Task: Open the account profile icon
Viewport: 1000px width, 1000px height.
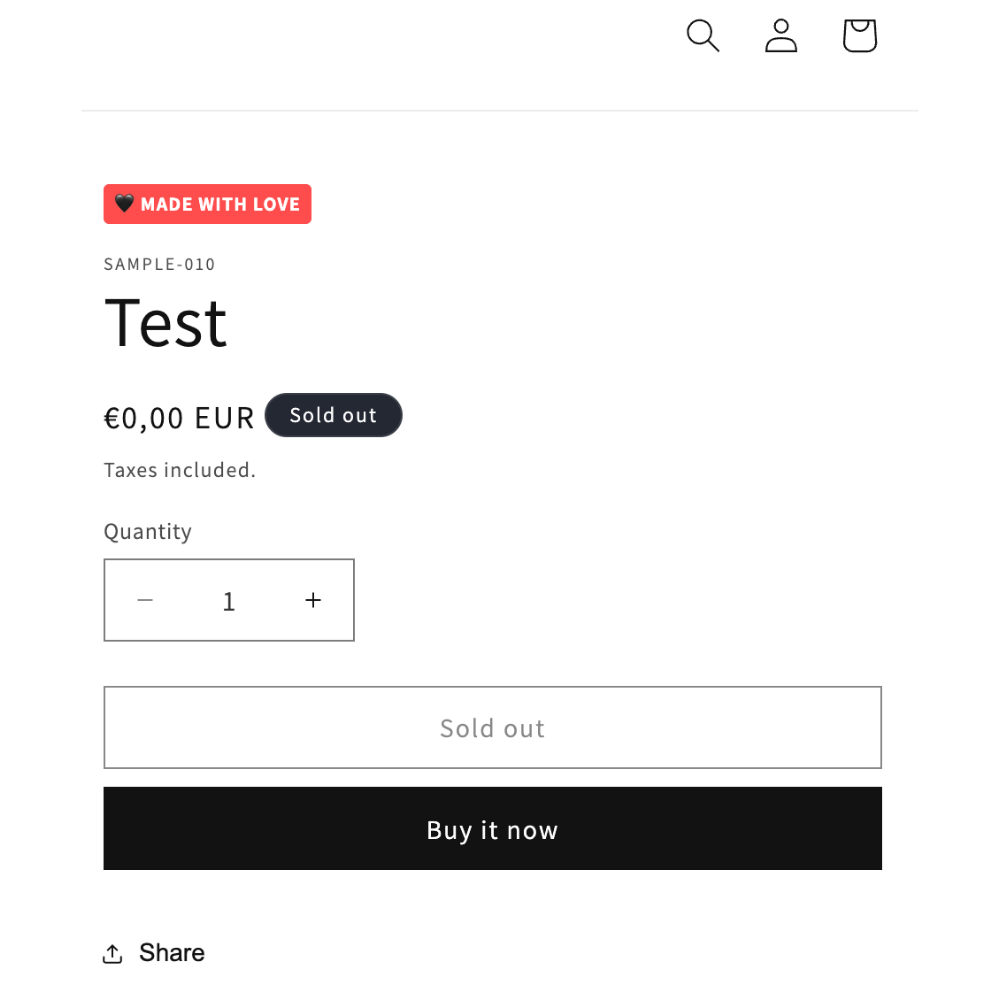Action: tap(781, 36)
